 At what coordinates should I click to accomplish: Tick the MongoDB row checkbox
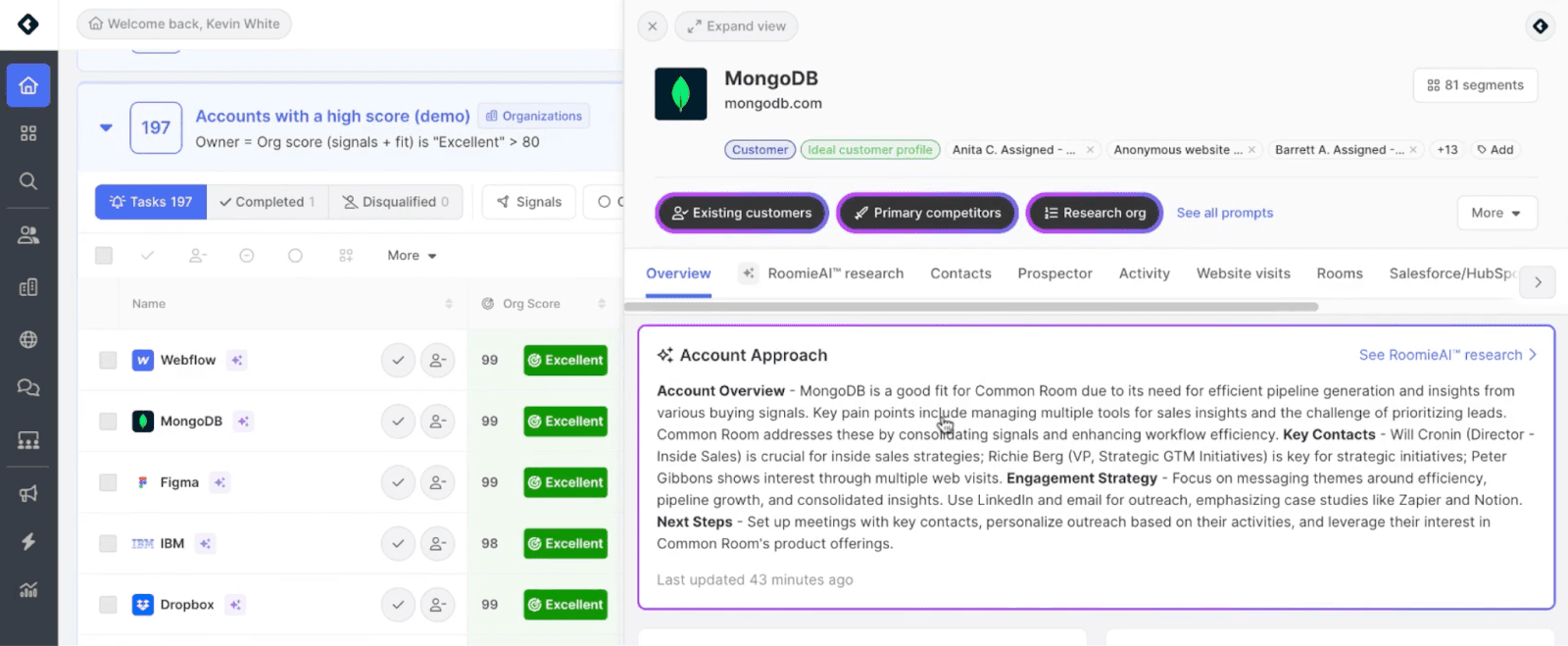pyautogui.click(x=108, y=422)
